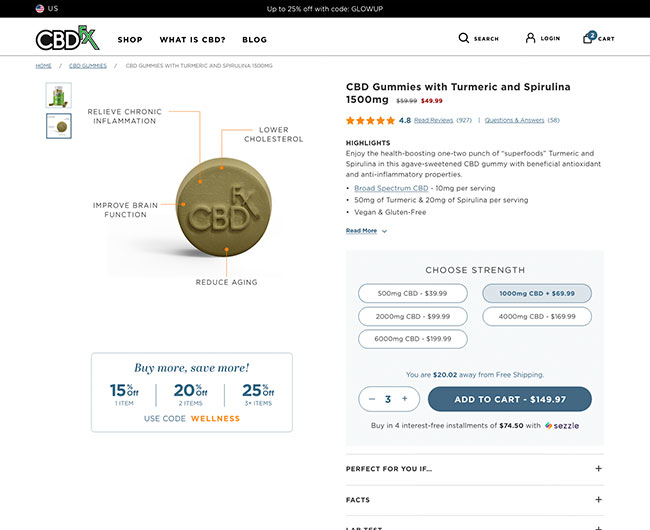Decrease quantity with minus button

click(x=371, y=398)
